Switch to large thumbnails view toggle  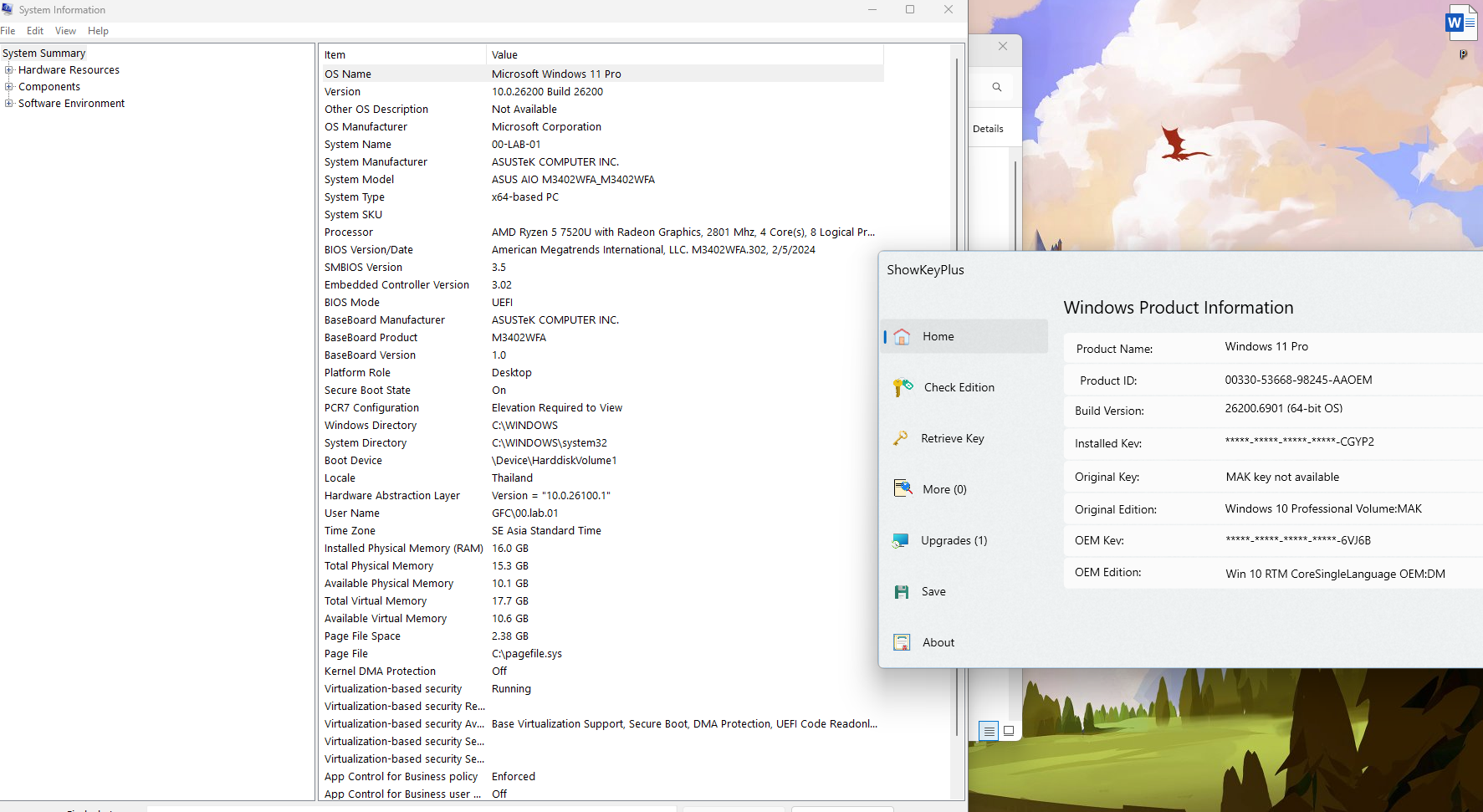click(x=1009, y=731)
